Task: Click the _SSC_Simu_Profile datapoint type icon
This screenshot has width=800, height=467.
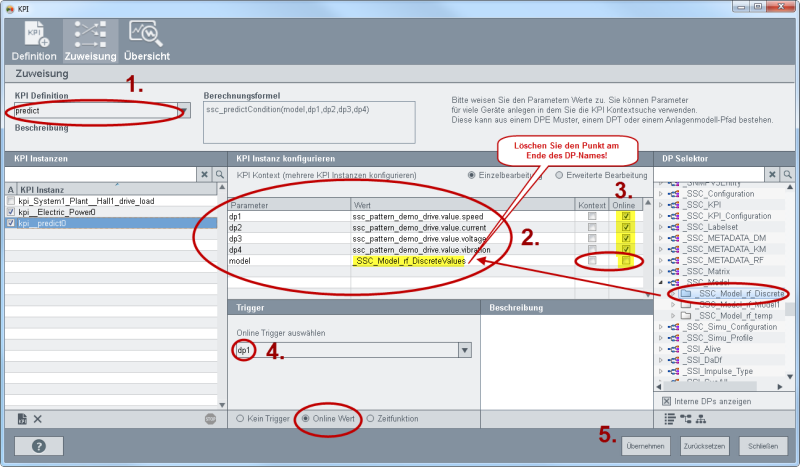Action: click(x=673, y=338)
